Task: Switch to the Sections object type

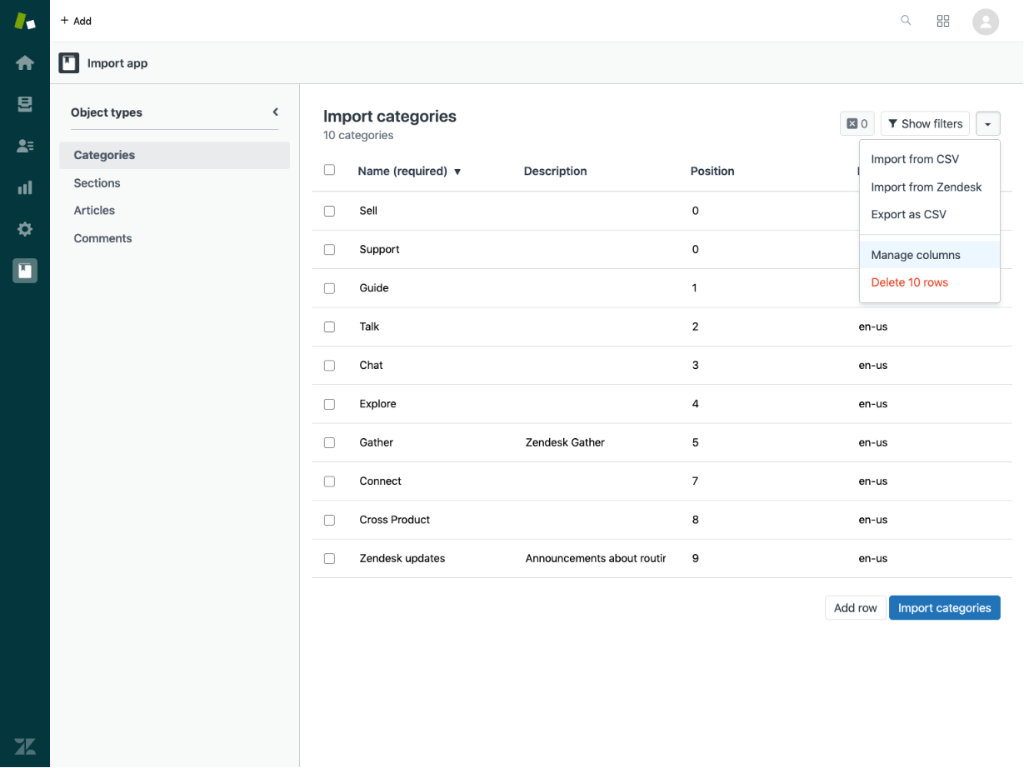Action: [x=96, y=182]
